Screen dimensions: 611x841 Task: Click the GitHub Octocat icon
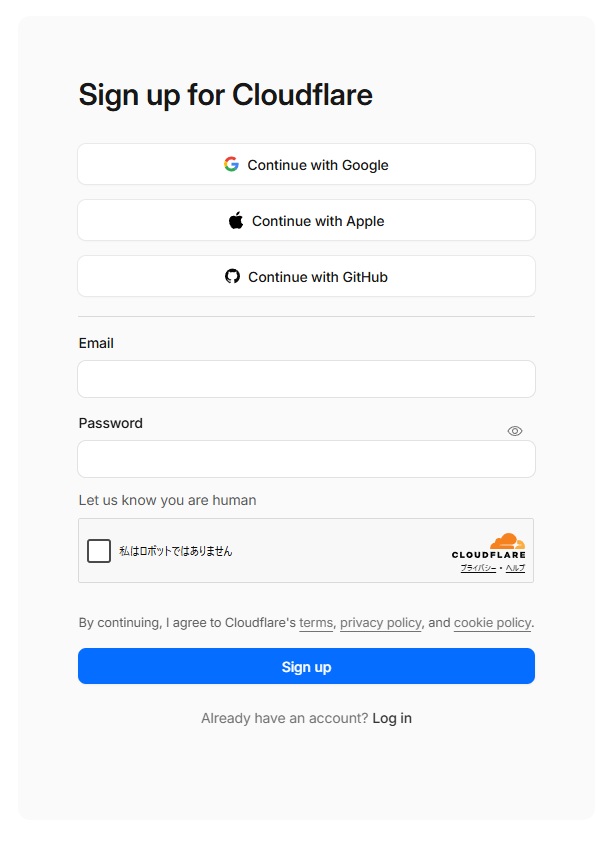point(233,276)
